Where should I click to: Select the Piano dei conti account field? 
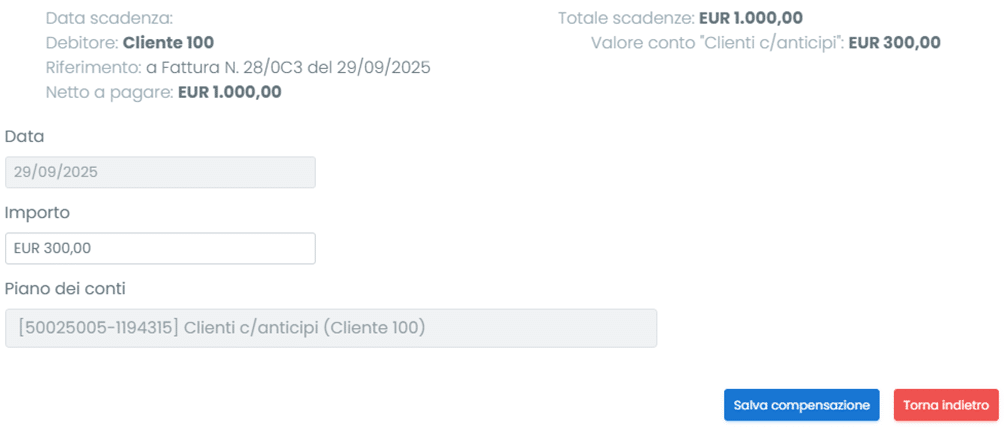(330, 328)
